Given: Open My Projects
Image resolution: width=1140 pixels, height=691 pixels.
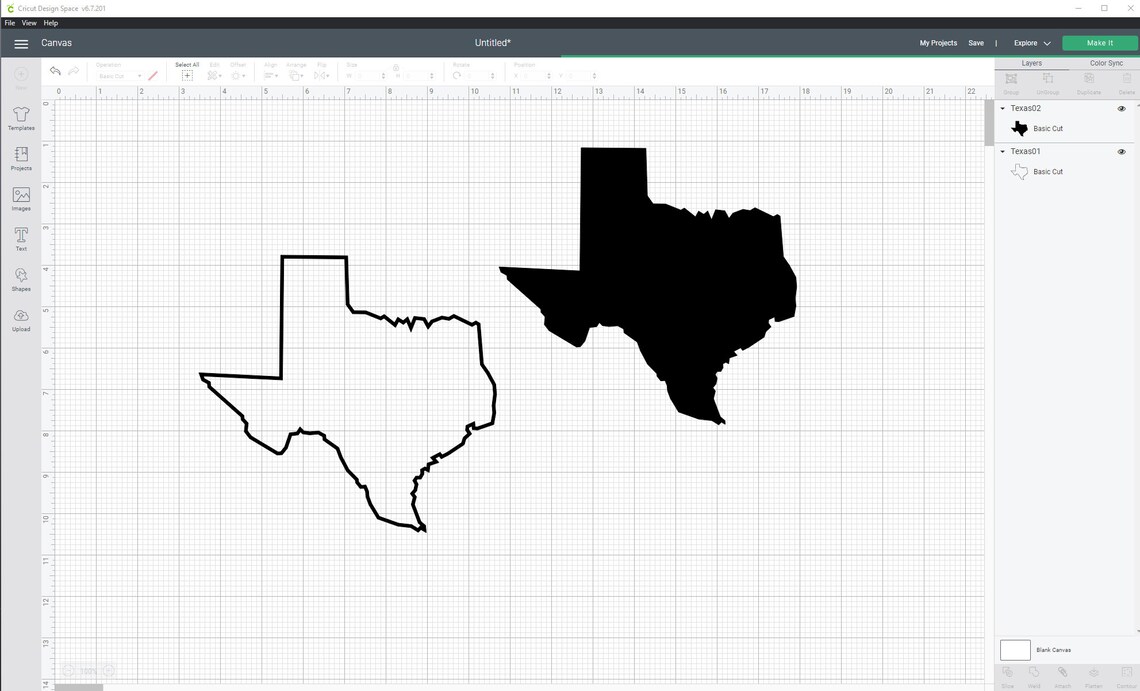Looking at the screenshot, I should pyautogui.click(x=938, y=43).
